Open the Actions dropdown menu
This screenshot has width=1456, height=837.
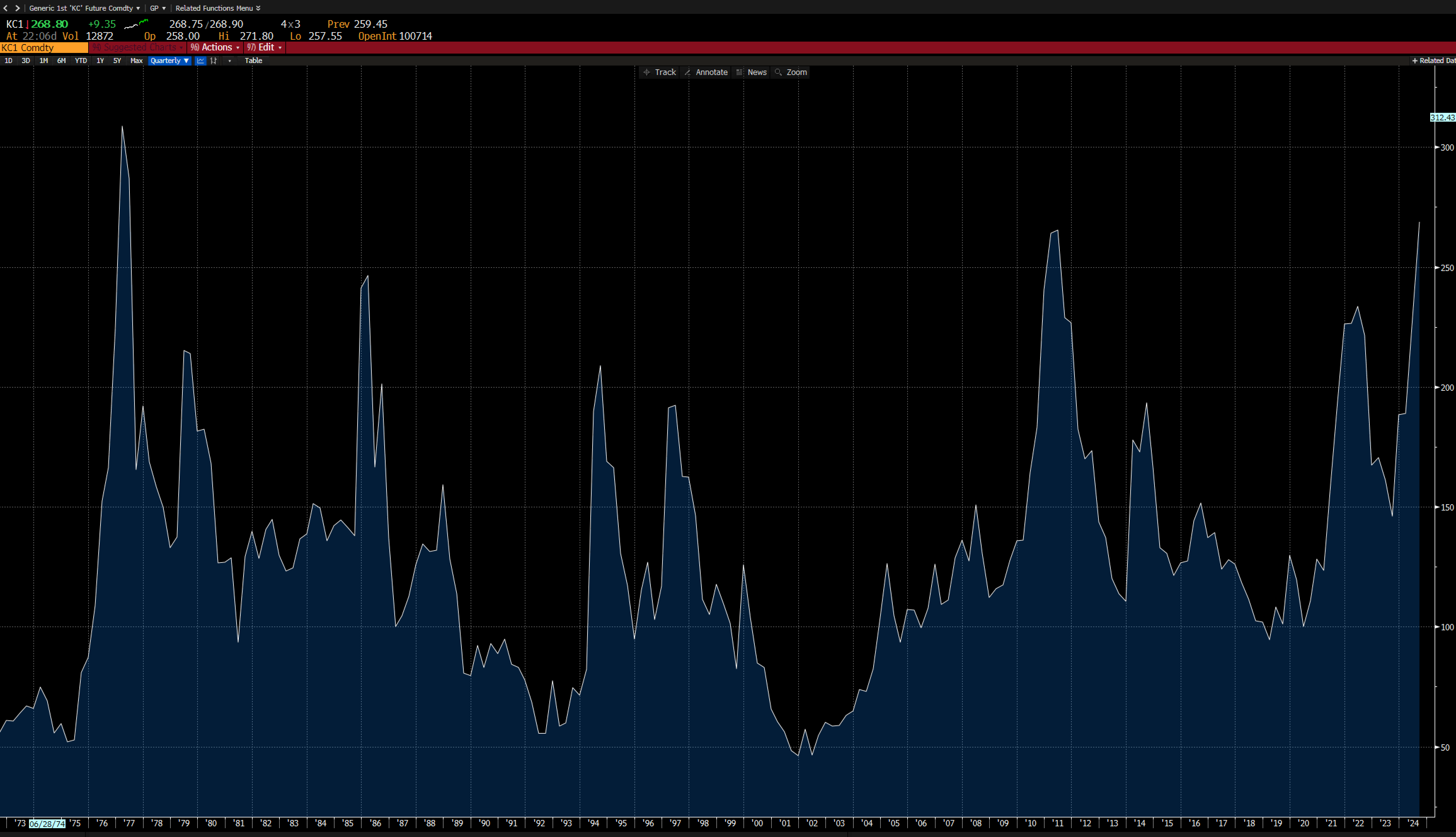click(x=215, y=47)
